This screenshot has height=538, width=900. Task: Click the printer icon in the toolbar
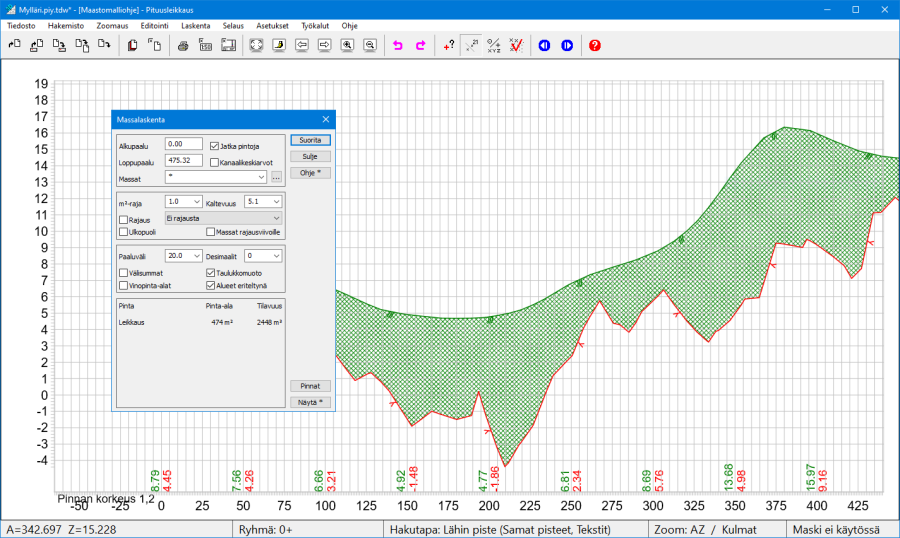coord(183,45)
